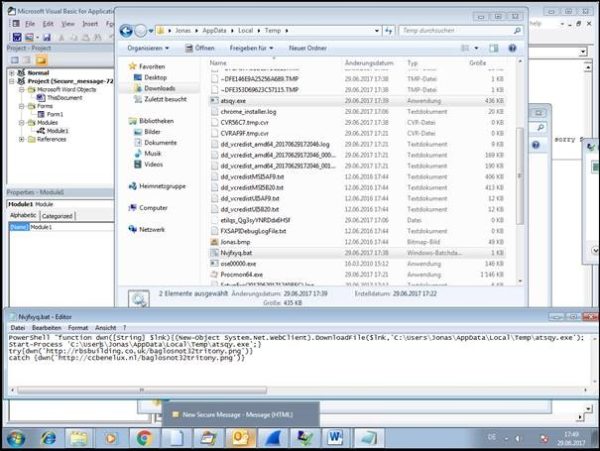
Task: Switch to Alphabetic tab in Properties
Action: [23, 215]
